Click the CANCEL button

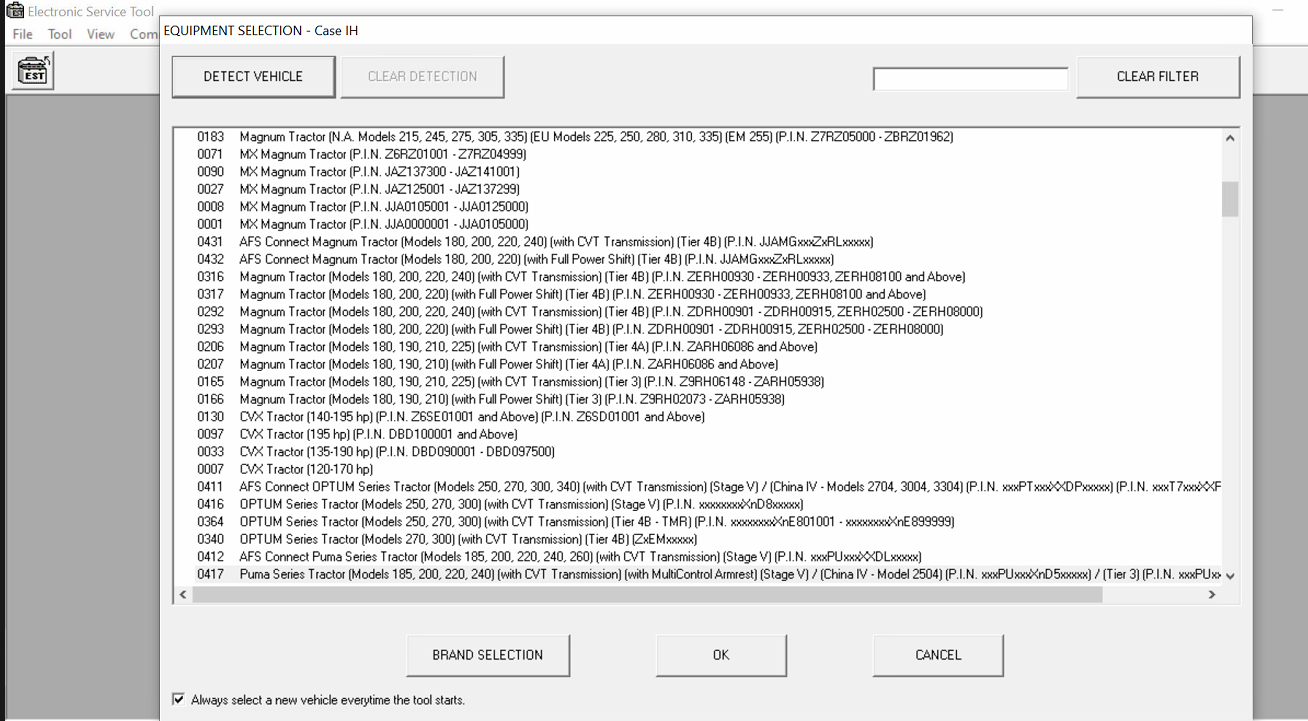tap(938, 655)
